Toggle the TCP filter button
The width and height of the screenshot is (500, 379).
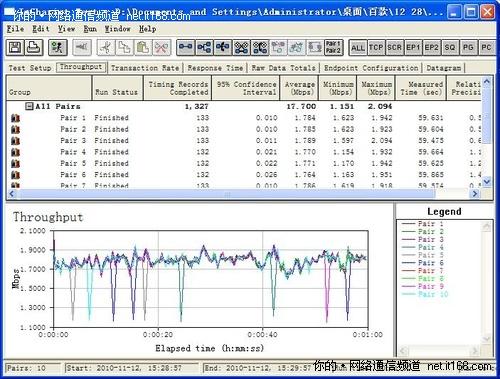point(376,48)
